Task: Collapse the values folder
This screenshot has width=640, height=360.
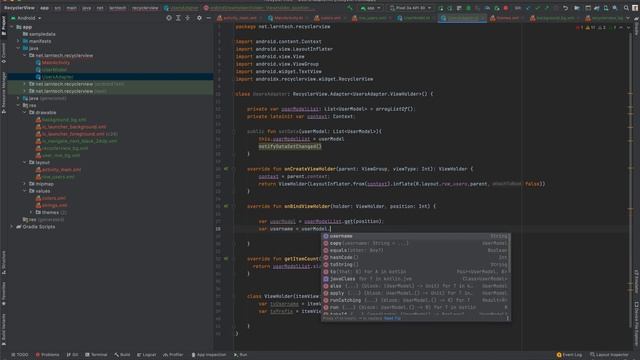Action: coord(24,191)
